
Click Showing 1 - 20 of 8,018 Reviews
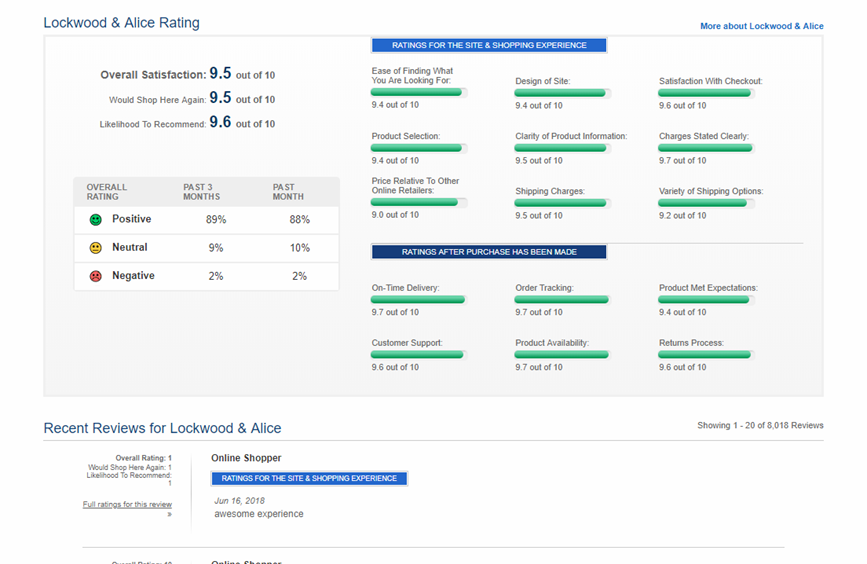[760, 425]
